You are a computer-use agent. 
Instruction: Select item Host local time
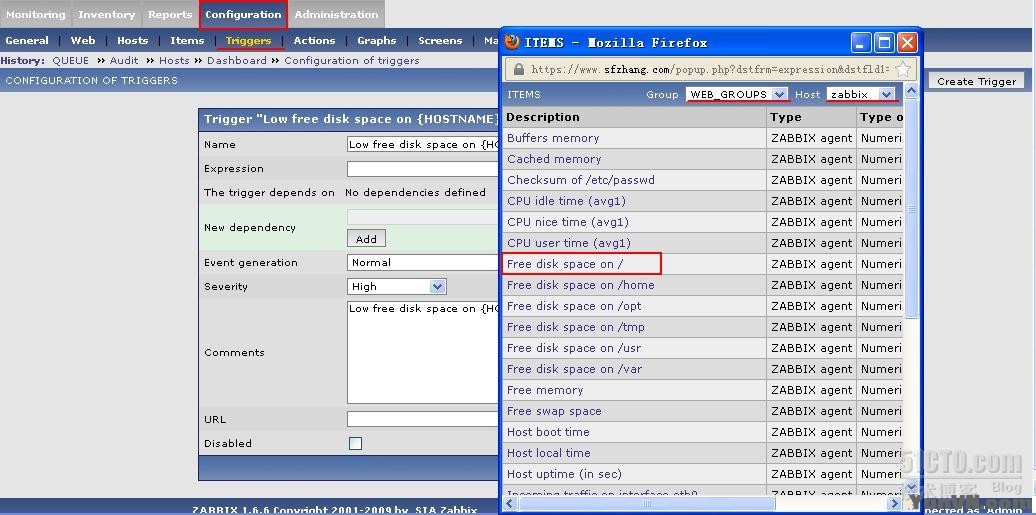[x=548, y=454]
